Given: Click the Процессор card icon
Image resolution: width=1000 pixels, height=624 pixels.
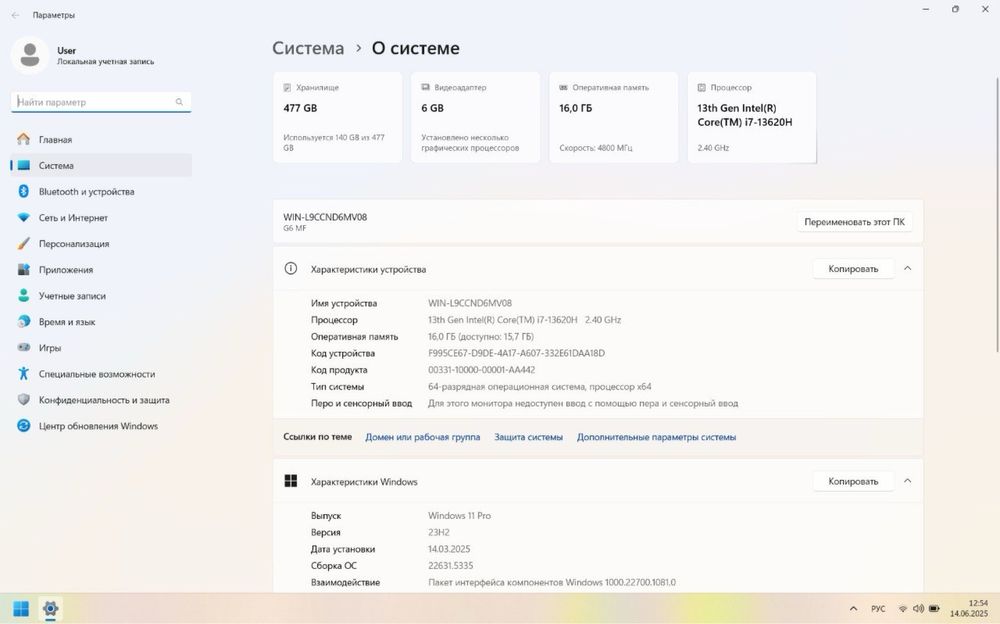Looking at the screenshot, I should (702, 87).
